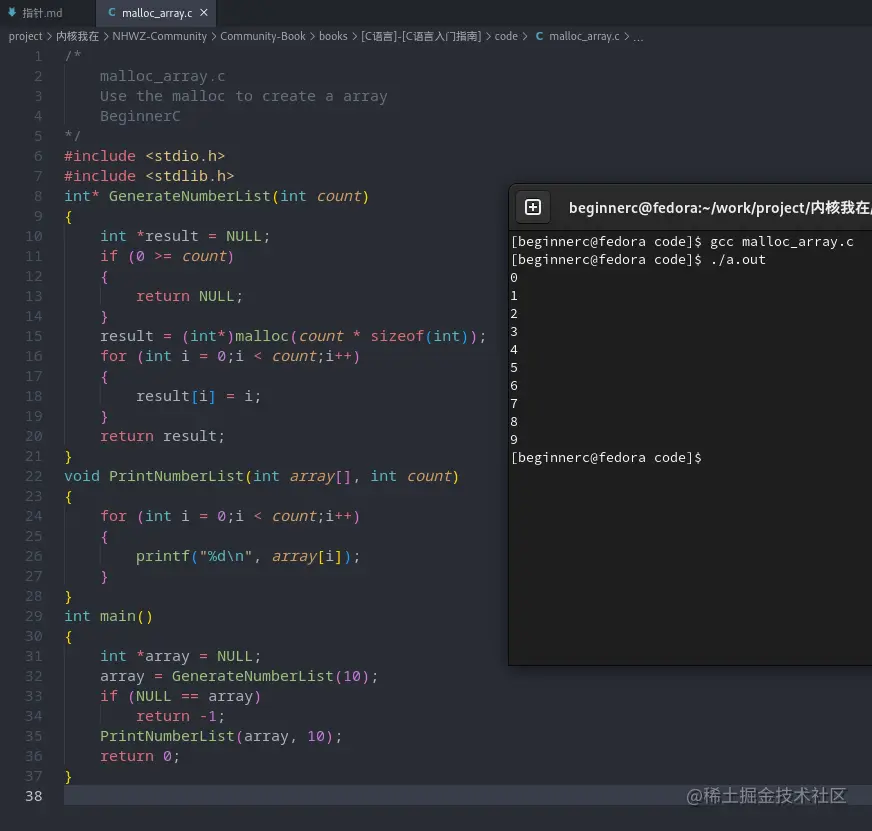
Task: Click line number 22 in the gutter
Action: 33,476
